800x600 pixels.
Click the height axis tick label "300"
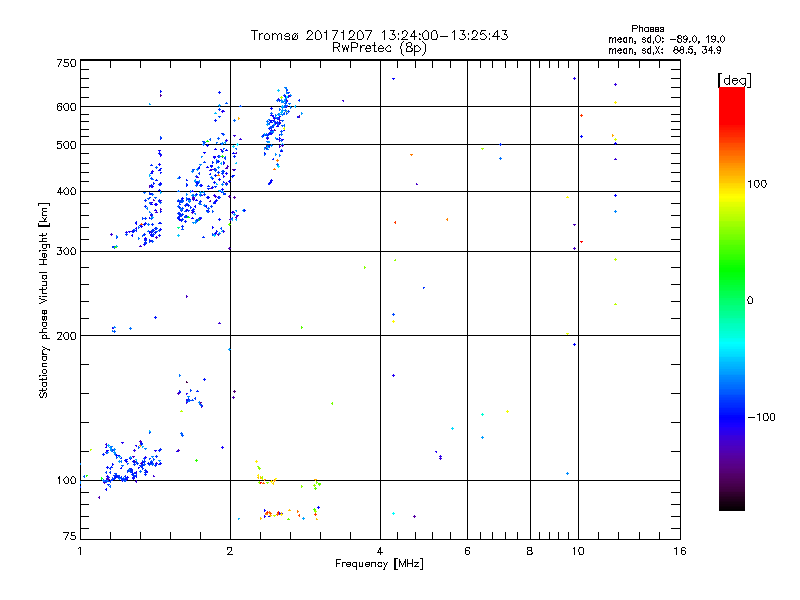66,252
